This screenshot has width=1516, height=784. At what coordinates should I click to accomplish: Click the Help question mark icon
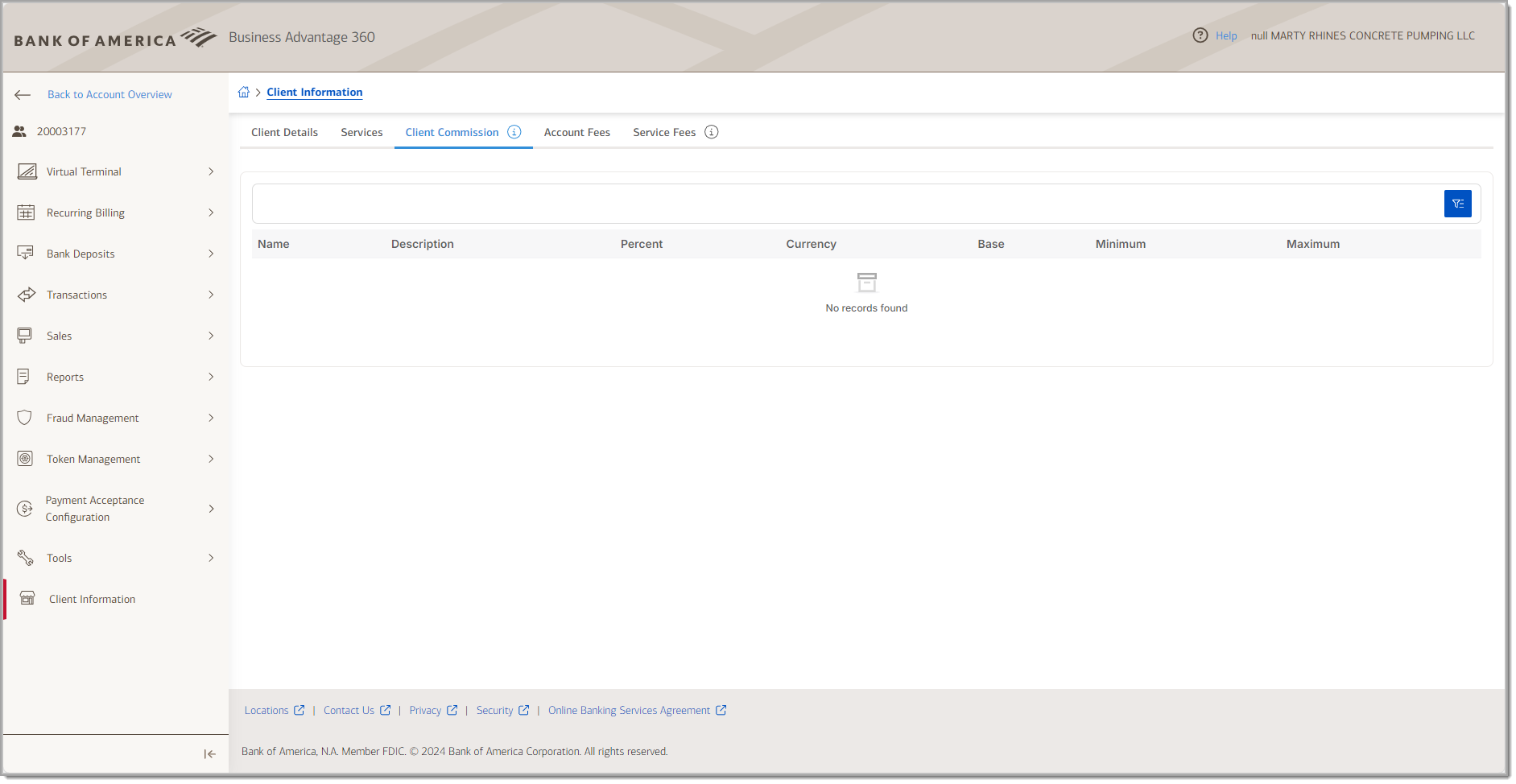[x=1200, y=35]
